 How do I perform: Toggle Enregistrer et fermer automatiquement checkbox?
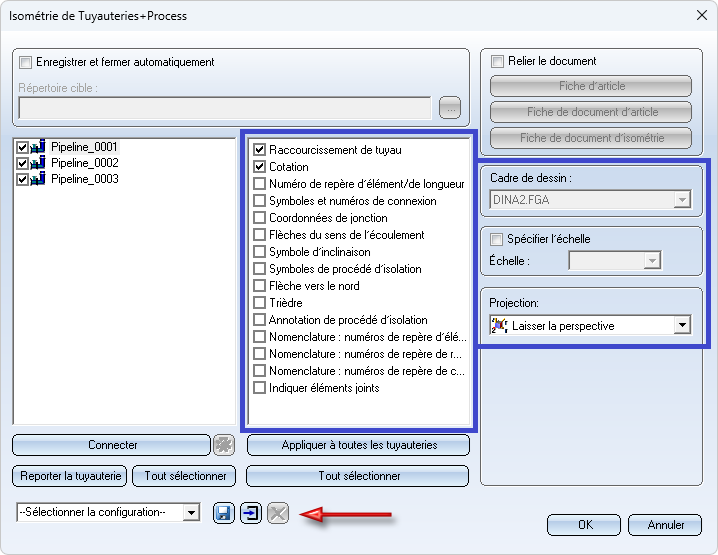(x=26, y=62)
